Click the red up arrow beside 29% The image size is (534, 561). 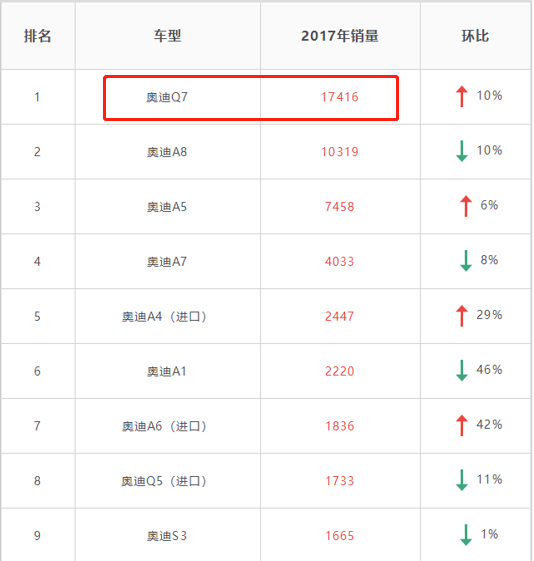pos(462,316)
